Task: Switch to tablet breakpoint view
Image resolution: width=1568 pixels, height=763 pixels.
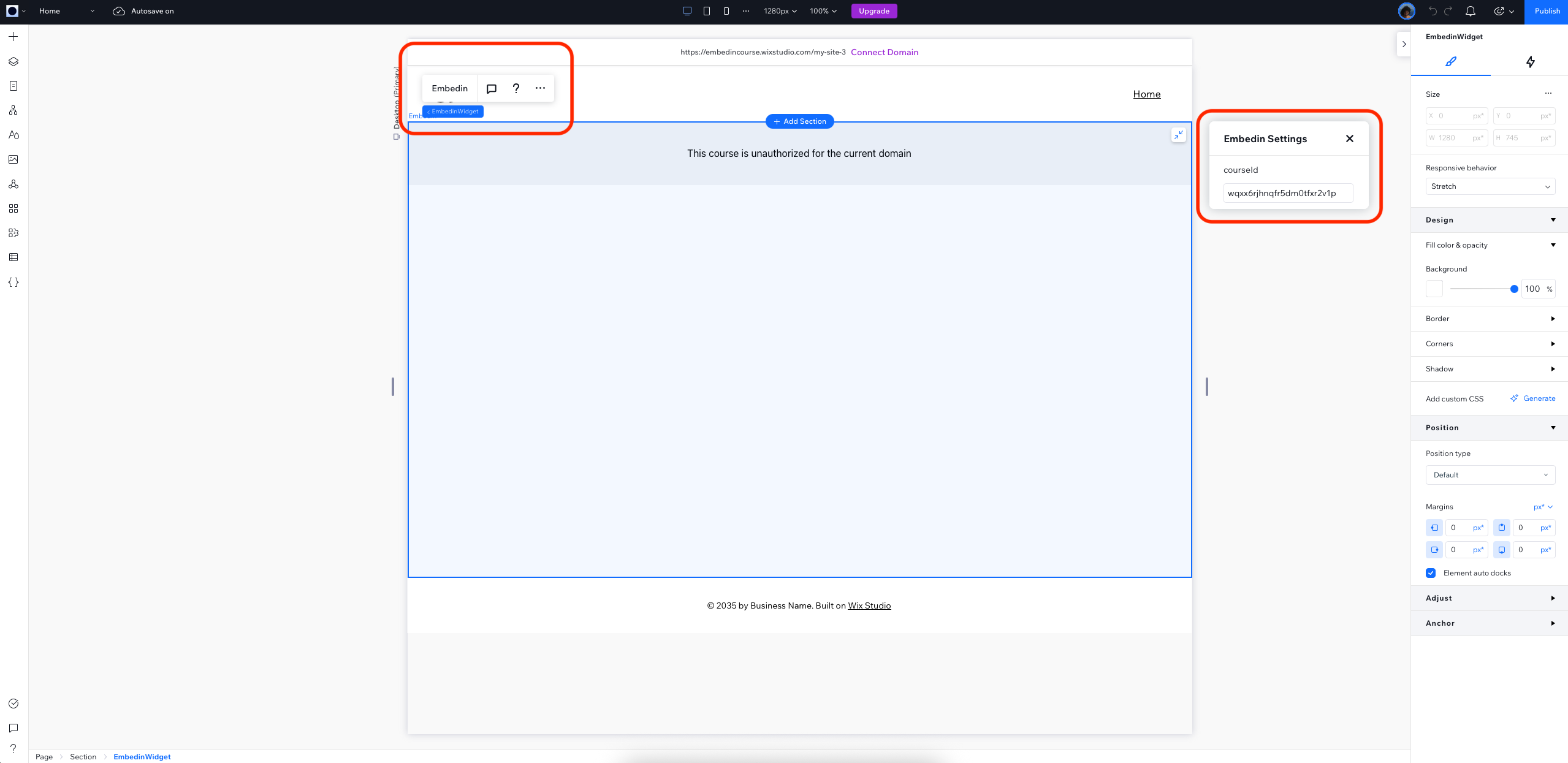Action: [707, 10]
